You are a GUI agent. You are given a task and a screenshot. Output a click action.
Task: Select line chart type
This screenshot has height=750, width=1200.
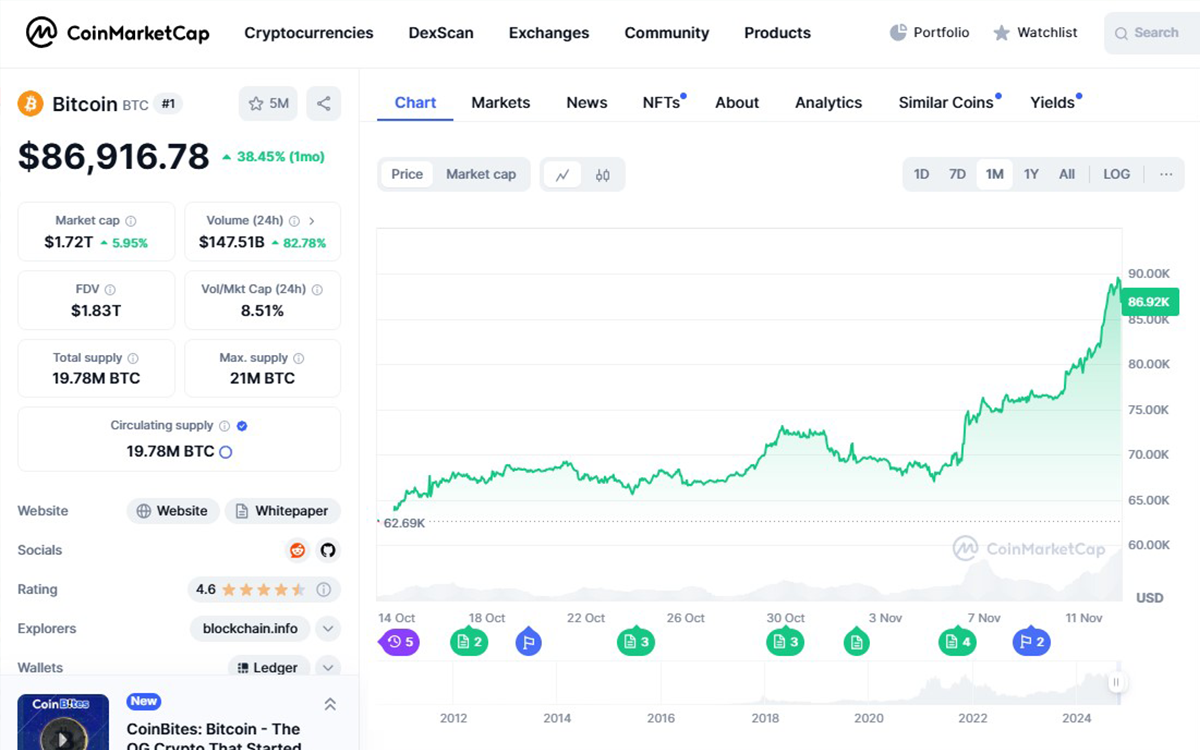tap(562, 174)
